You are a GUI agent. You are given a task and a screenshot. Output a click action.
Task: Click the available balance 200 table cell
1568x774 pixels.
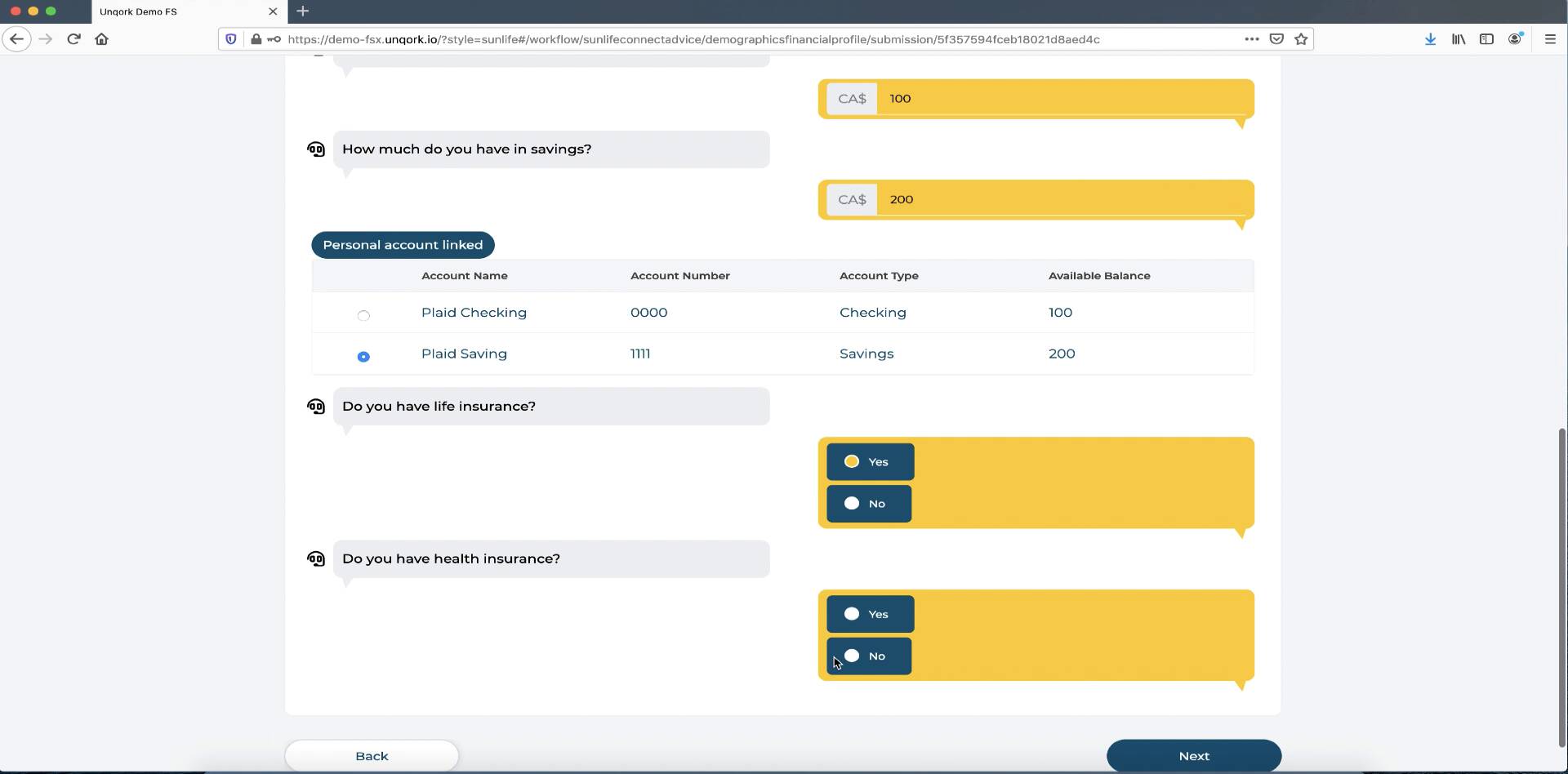pyautogui.click(x=1062, y=354)
